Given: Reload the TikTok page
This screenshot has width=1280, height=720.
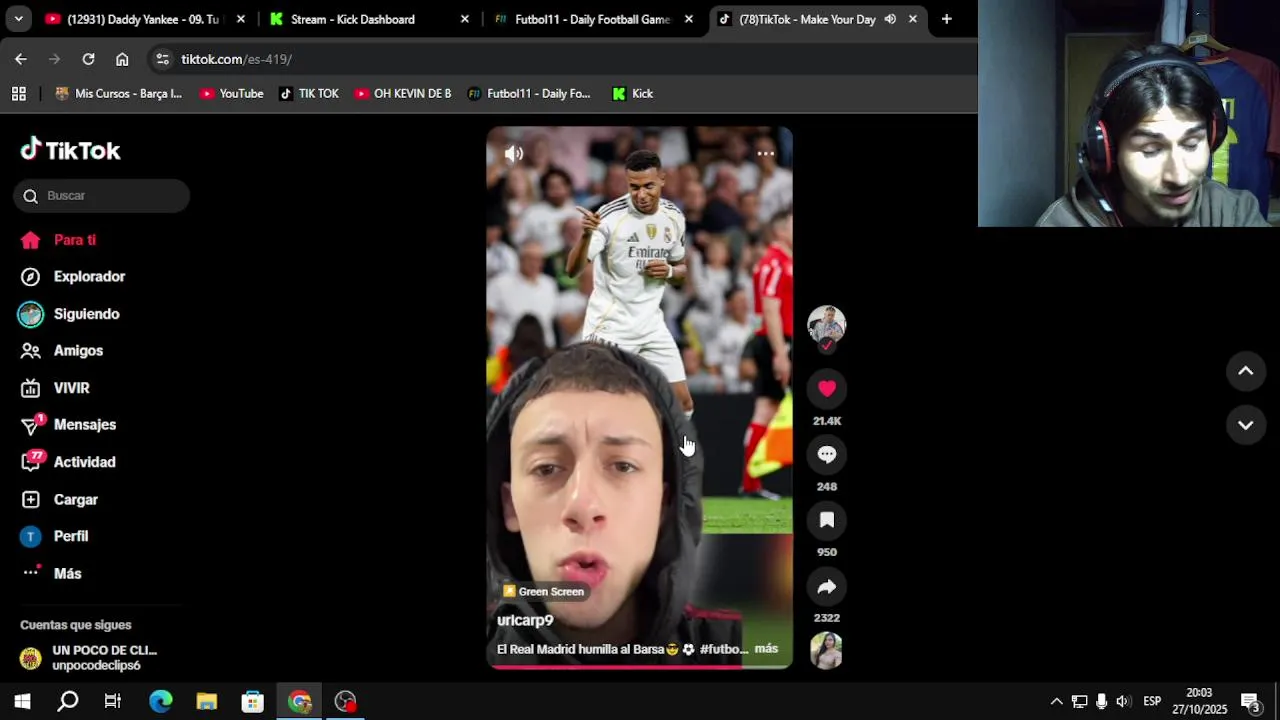Looking at the screenshot, I should click(88, 59).
